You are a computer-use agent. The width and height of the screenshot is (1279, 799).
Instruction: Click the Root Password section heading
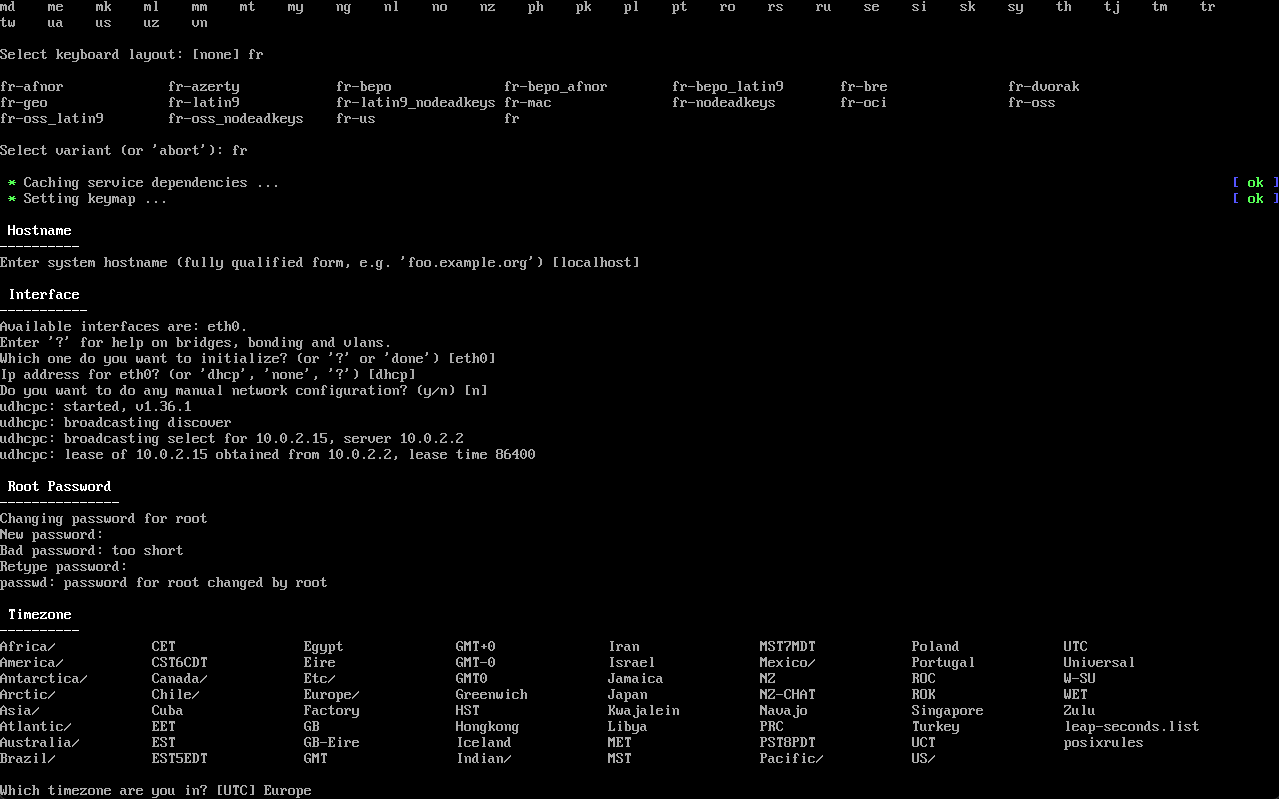(x=59, y=486)
